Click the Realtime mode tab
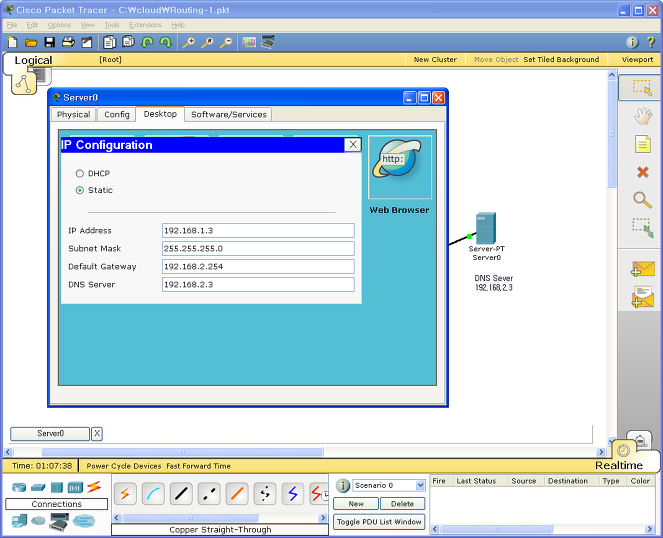 pyautogui.click(x=619, y=465)
